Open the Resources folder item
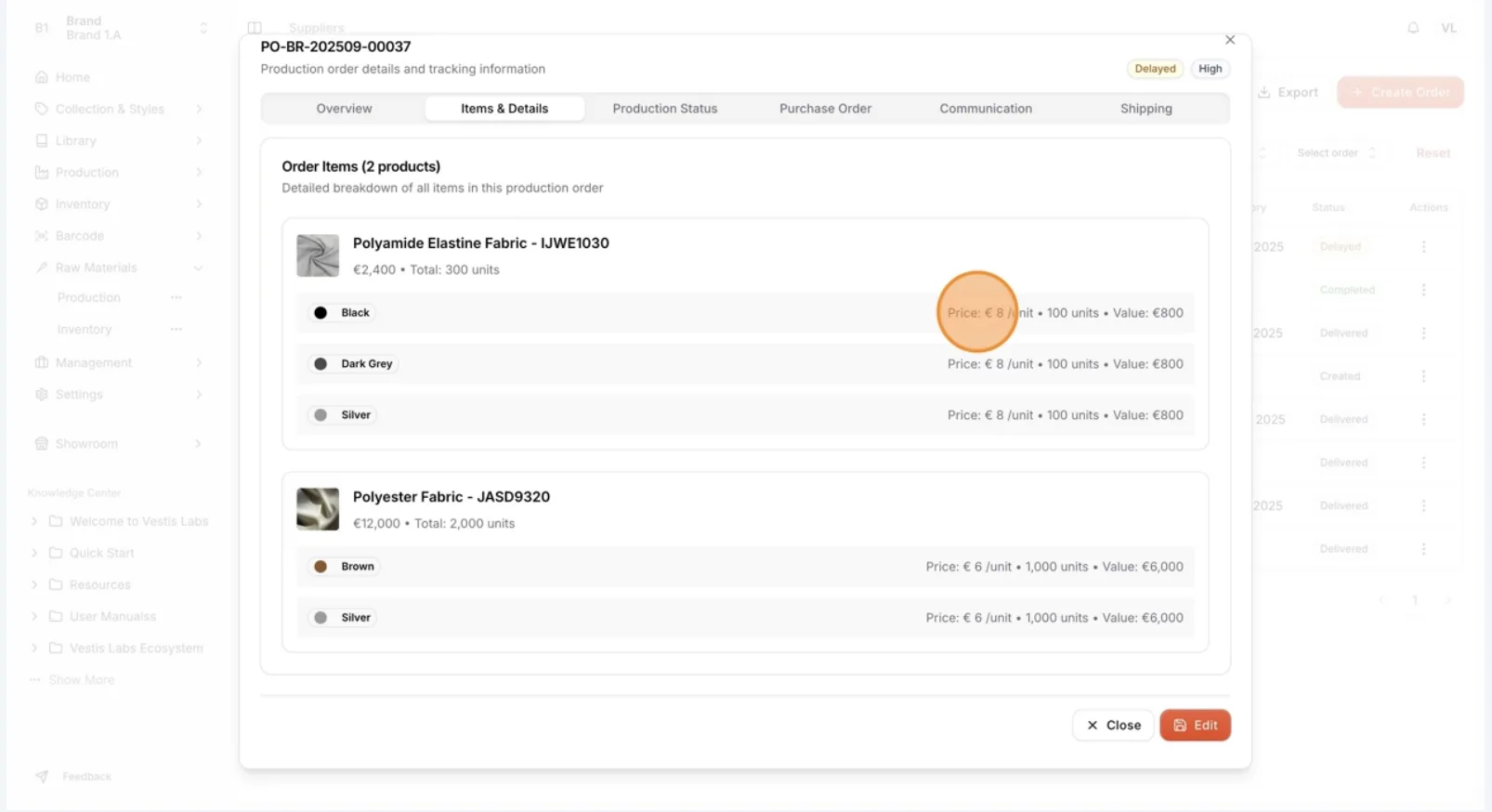This screenshot has height=812, width=1492. [100, 584]
